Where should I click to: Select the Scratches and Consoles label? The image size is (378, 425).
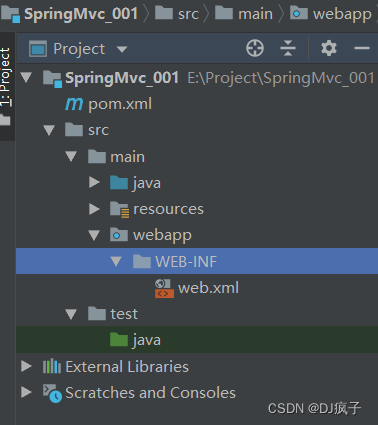[x=150, y=393]
